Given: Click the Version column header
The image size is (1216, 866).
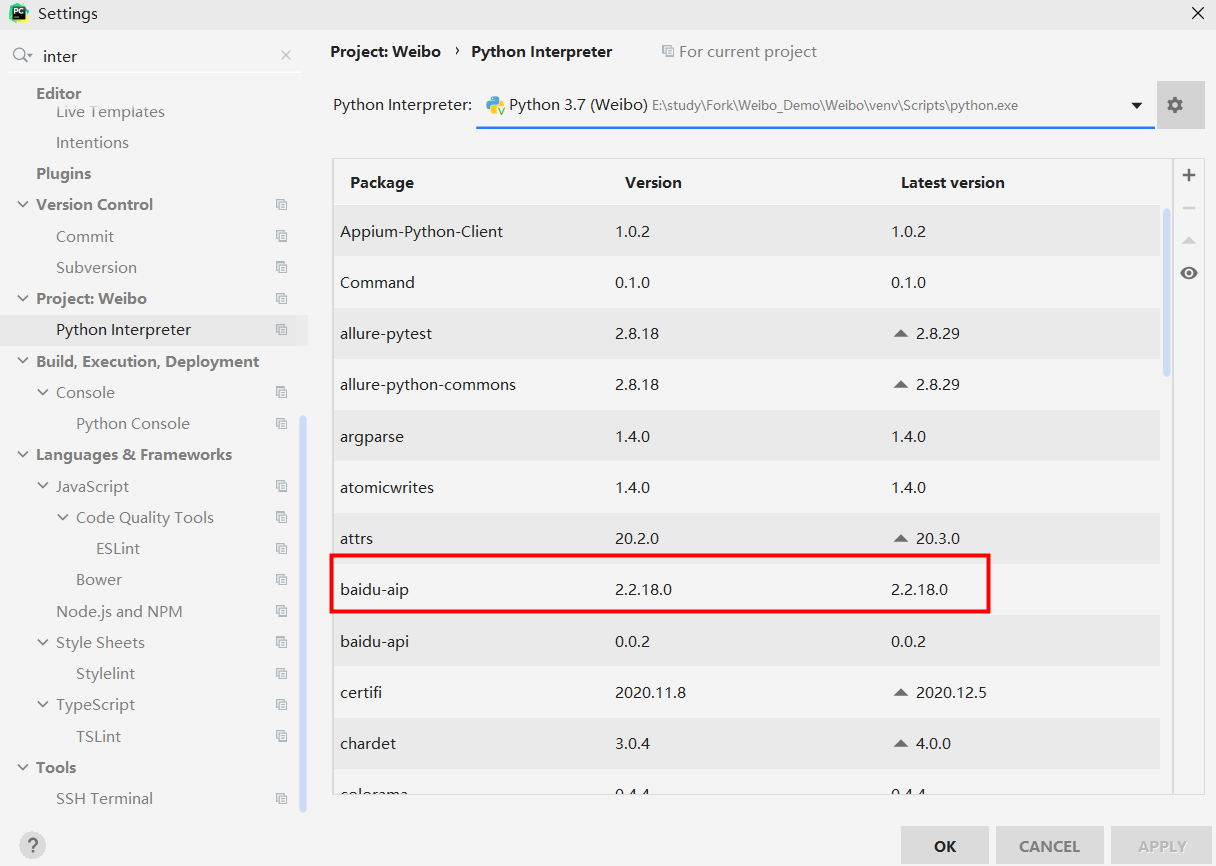Looking at the screenshot, I should 653,182.
